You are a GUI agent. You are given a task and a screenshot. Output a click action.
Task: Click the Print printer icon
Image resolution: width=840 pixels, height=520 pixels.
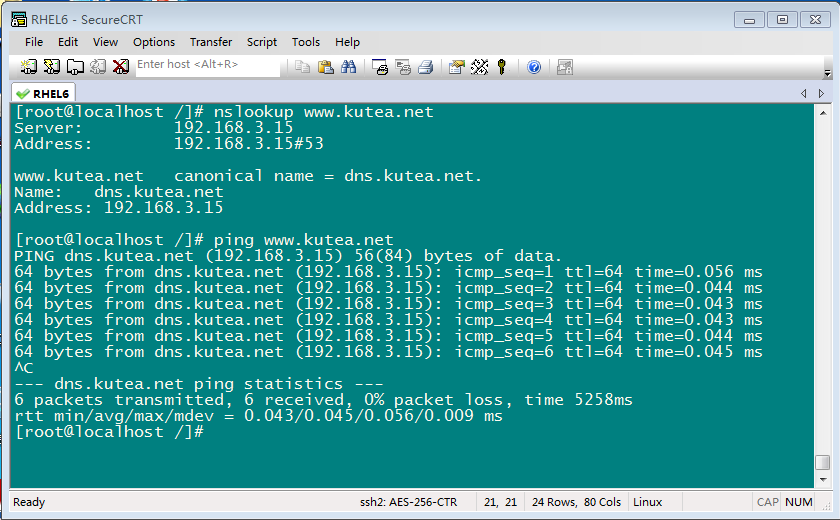426,67
